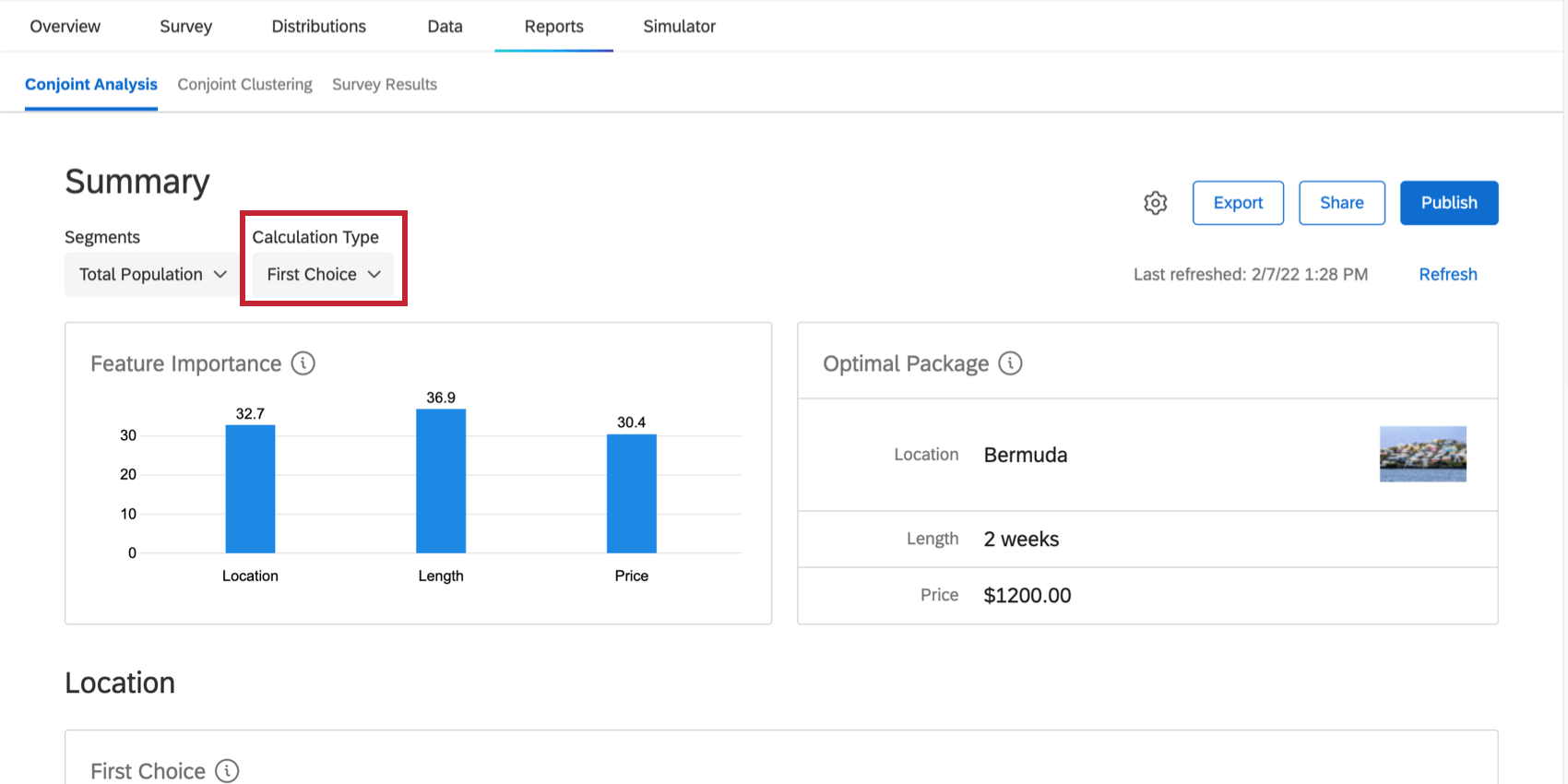The height and width of the screenshot is (784, 1568).
Task: Switch to Conjoint Clustering sub-tab
Action: click(x=245, y=84)
